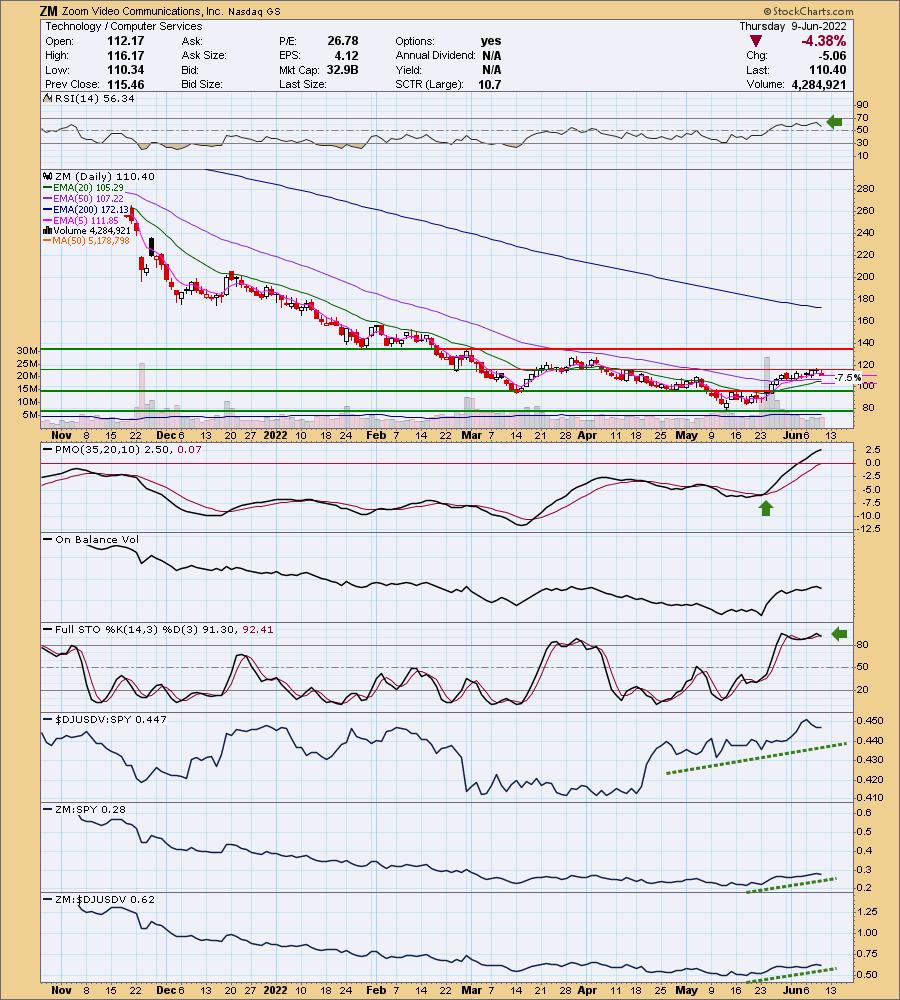Click the Prev Close value 115.46
Image resolution: width=900 pixels, height=1000 pixels.
pyautogui.click(x=125, y=84)
